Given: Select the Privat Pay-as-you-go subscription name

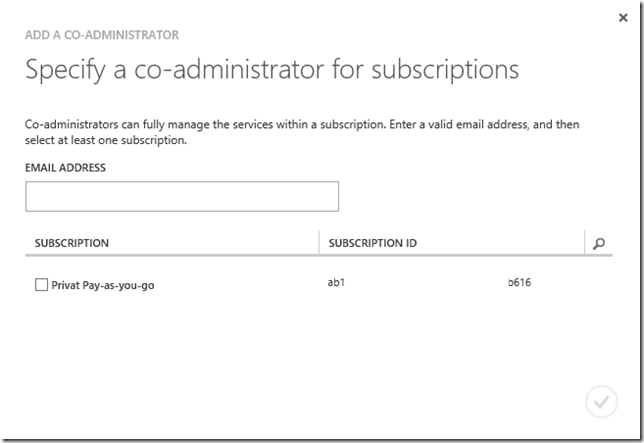Looking at the screenshot, I should (x=102, y=285).
